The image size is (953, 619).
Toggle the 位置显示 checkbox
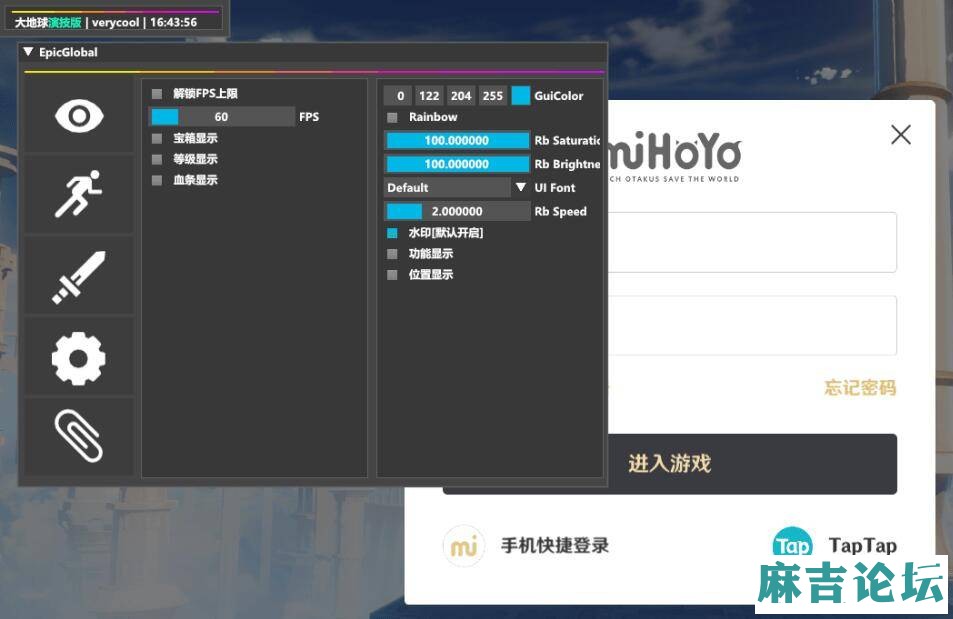[x=393, y=275]
